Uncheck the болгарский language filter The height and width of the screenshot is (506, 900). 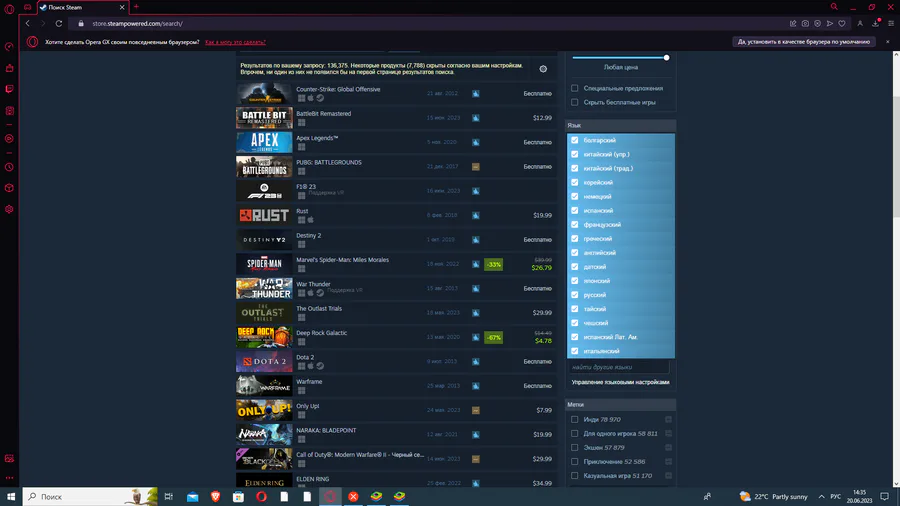pyautogui.click(x=575, y=140)
